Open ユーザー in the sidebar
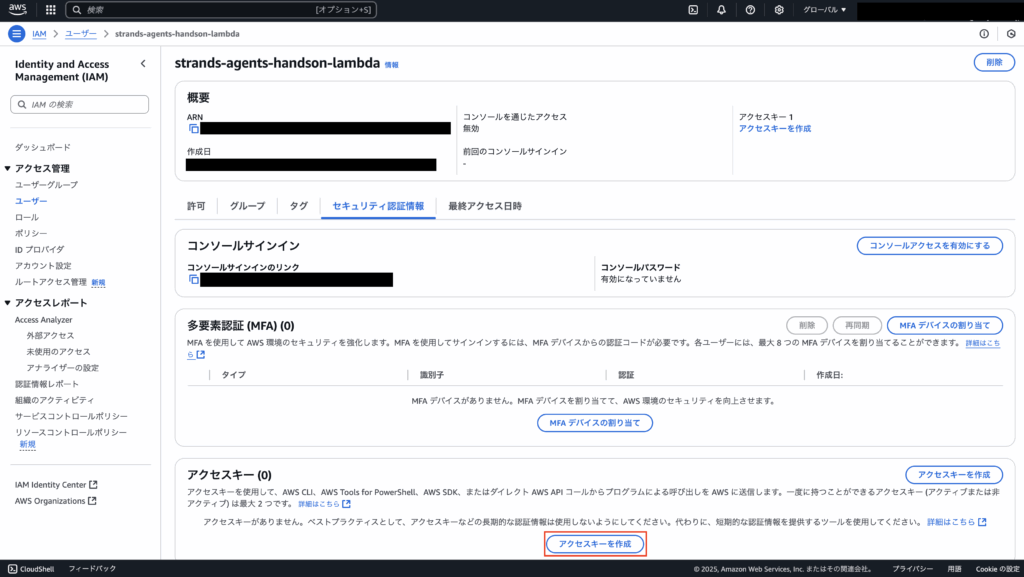Screen dimensions: 1024x577 pyautogui.click(x=31, y=201)
